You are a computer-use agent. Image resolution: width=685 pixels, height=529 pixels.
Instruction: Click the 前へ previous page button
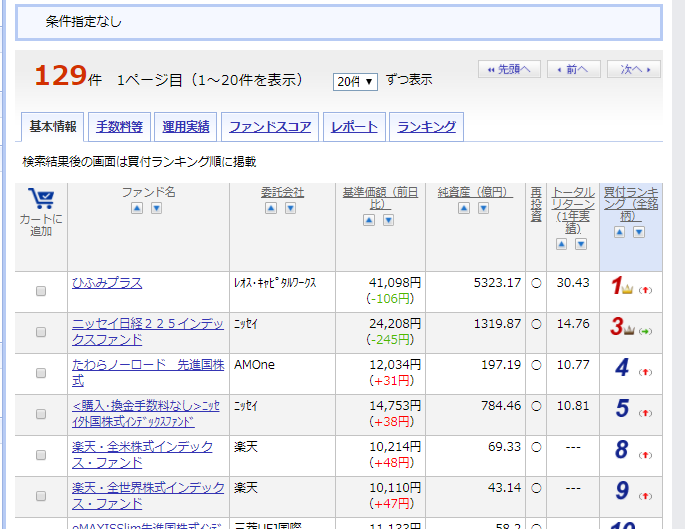point(574,69)
